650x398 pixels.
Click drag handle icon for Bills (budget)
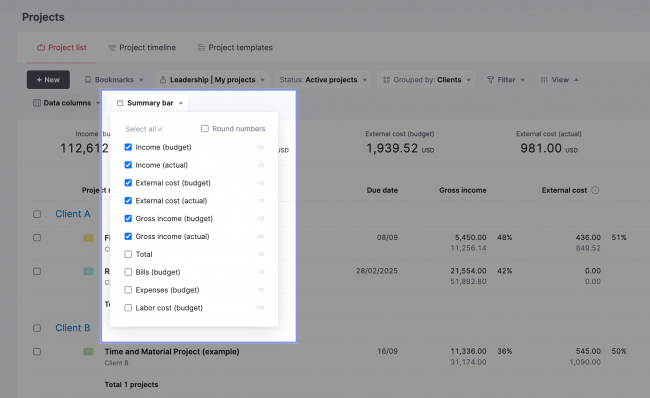261,272
